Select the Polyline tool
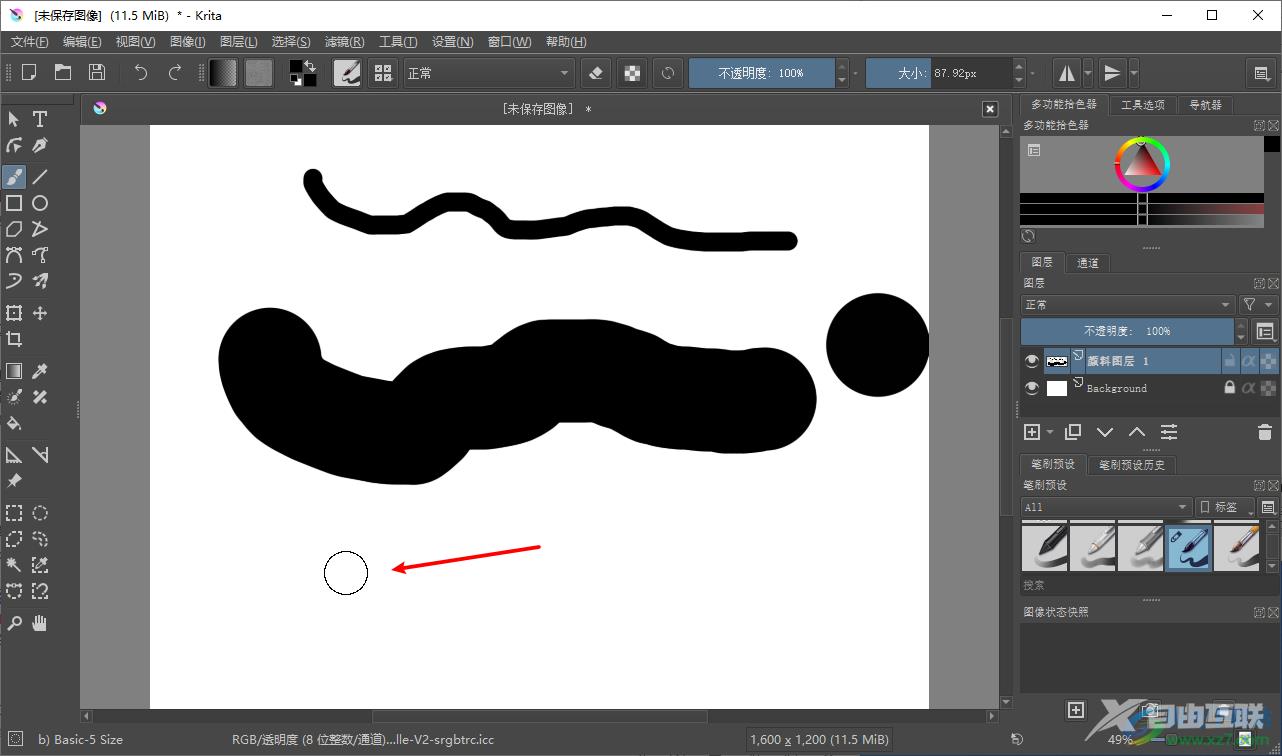This screenshot has height=756, width=1282. click(x=40, y=229)
